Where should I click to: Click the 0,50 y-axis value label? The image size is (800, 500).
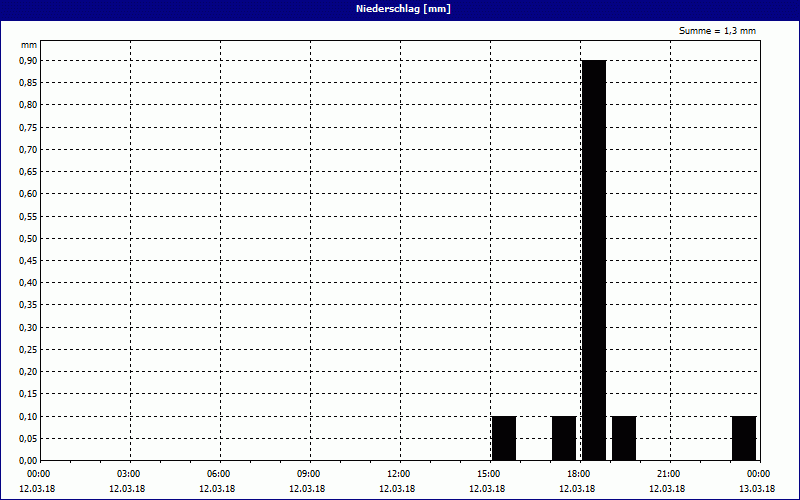pos(29,238)
